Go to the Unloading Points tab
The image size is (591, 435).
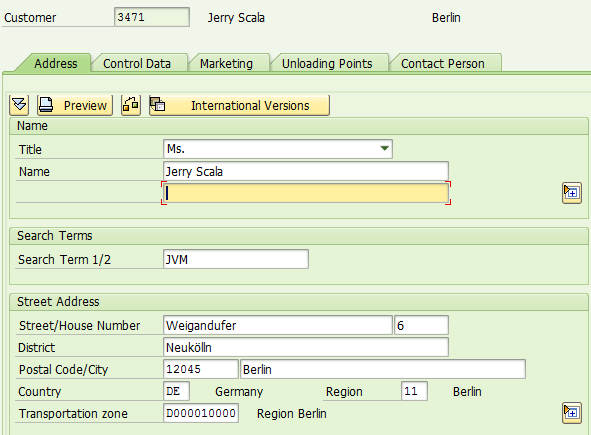327,63
